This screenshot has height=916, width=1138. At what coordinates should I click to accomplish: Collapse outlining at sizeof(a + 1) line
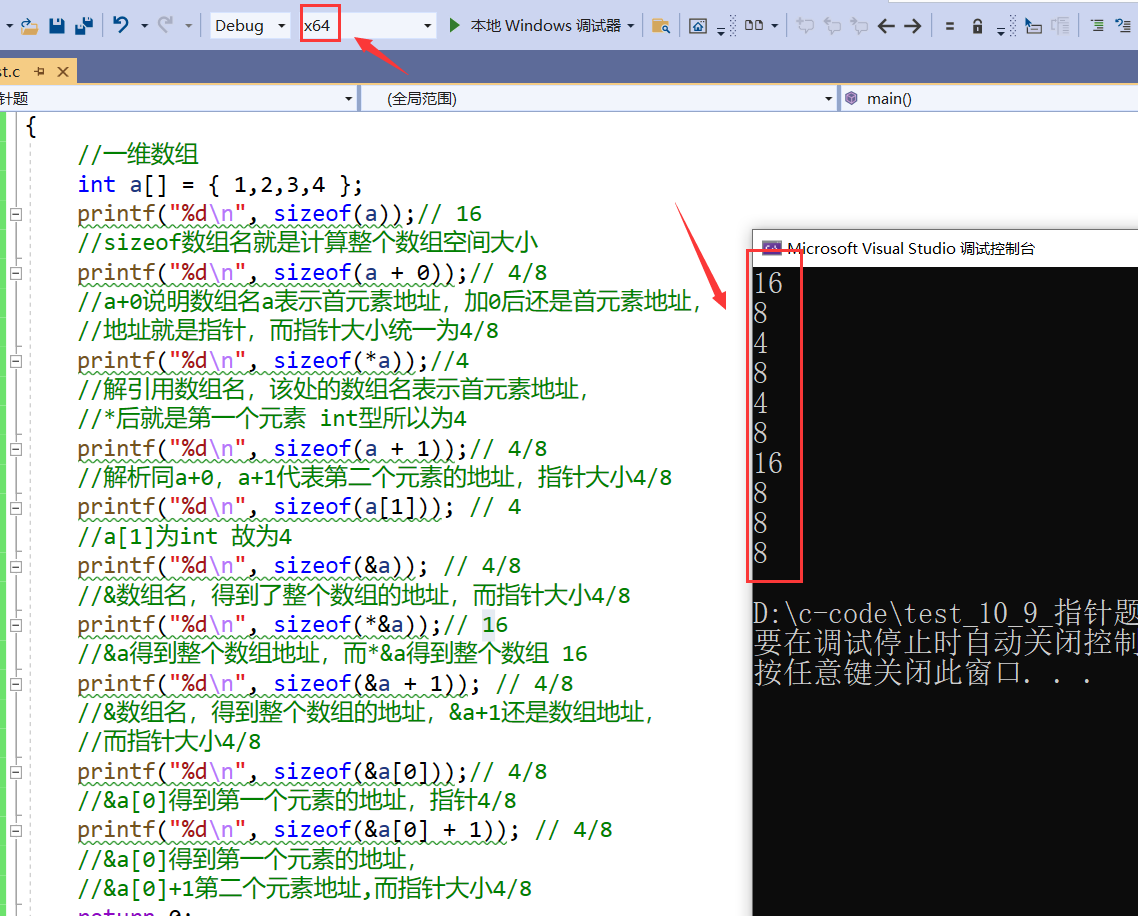(16, 449)
